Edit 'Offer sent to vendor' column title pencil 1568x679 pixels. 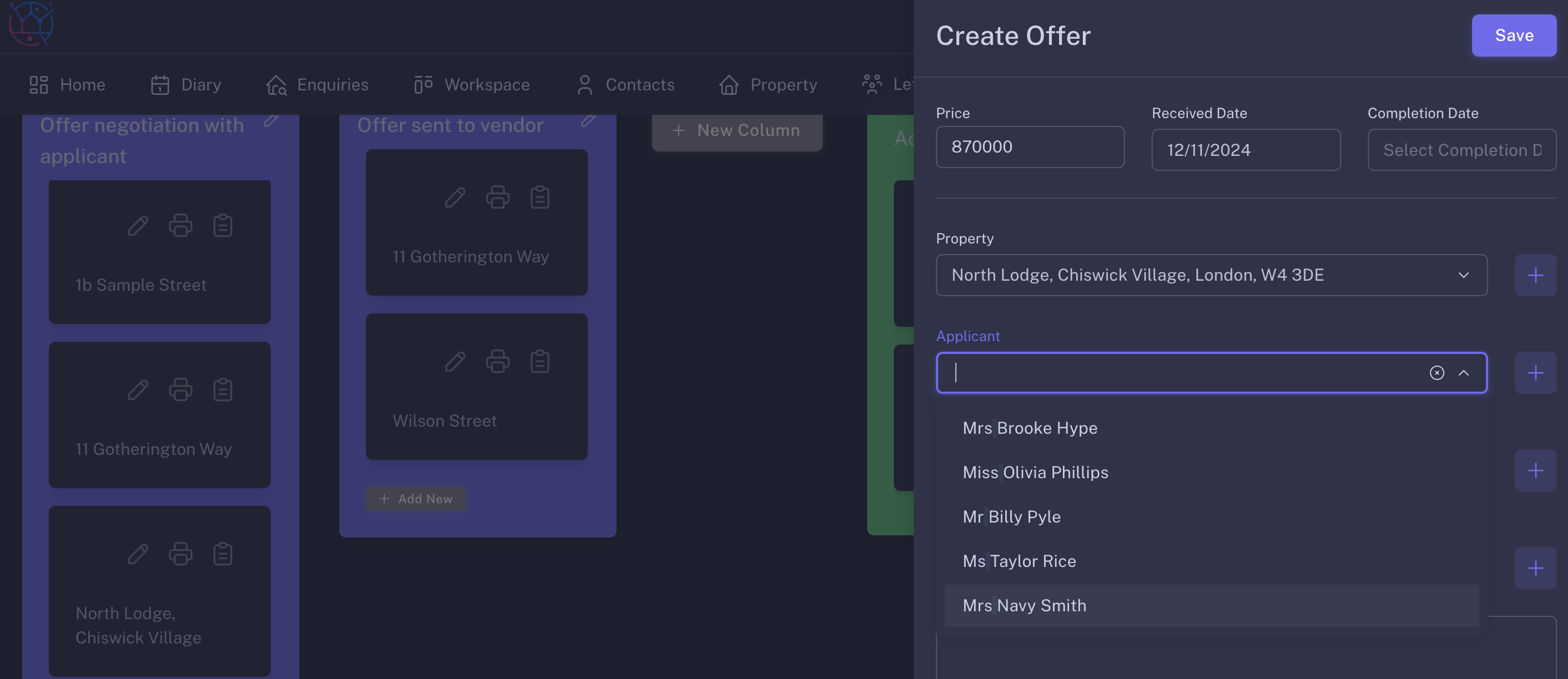point(588,120)
